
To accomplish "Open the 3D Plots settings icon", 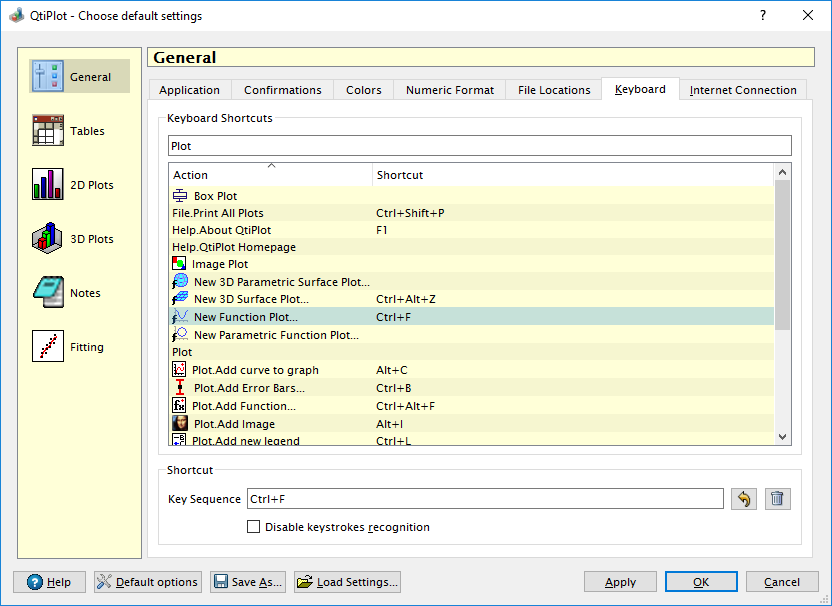I will pyautogui.click(x=48, y=239).
